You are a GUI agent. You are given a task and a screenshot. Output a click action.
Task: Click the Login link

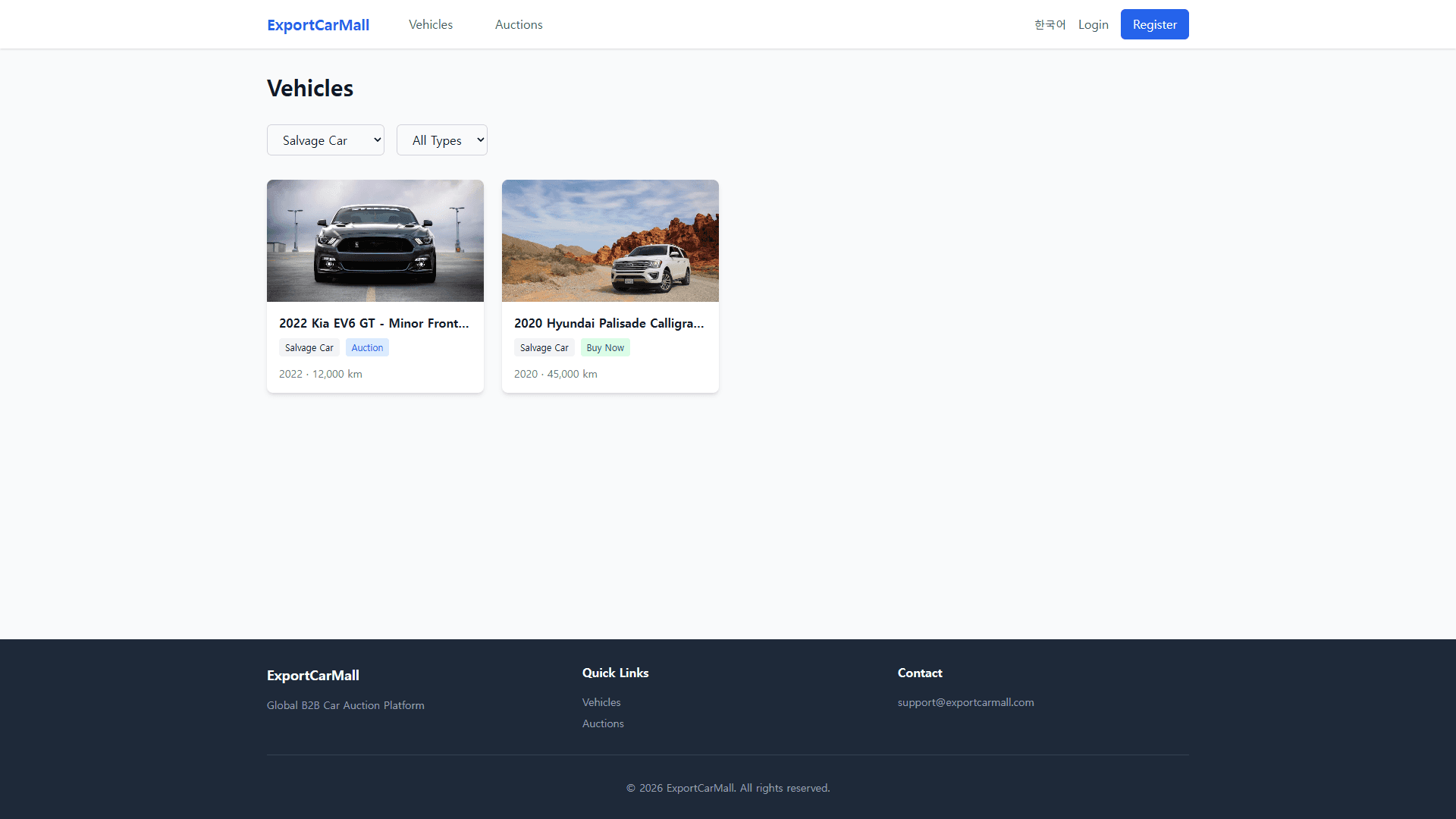pyautogui.click(x=1093, y=24)
